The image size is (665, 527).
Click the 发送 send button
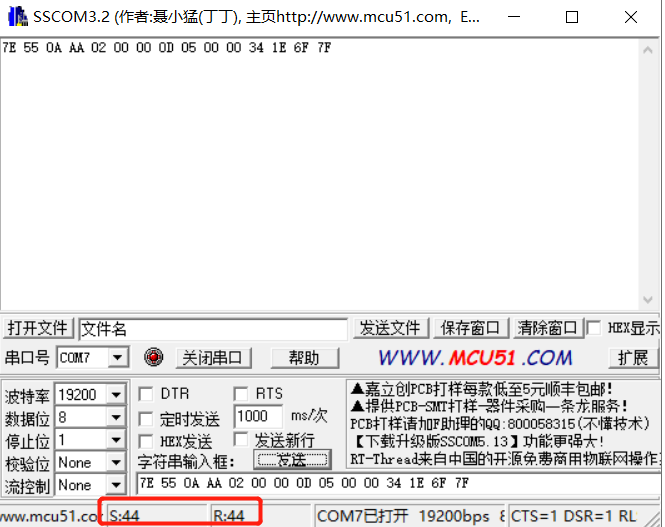pyautogui.click(x=292, y=460)
